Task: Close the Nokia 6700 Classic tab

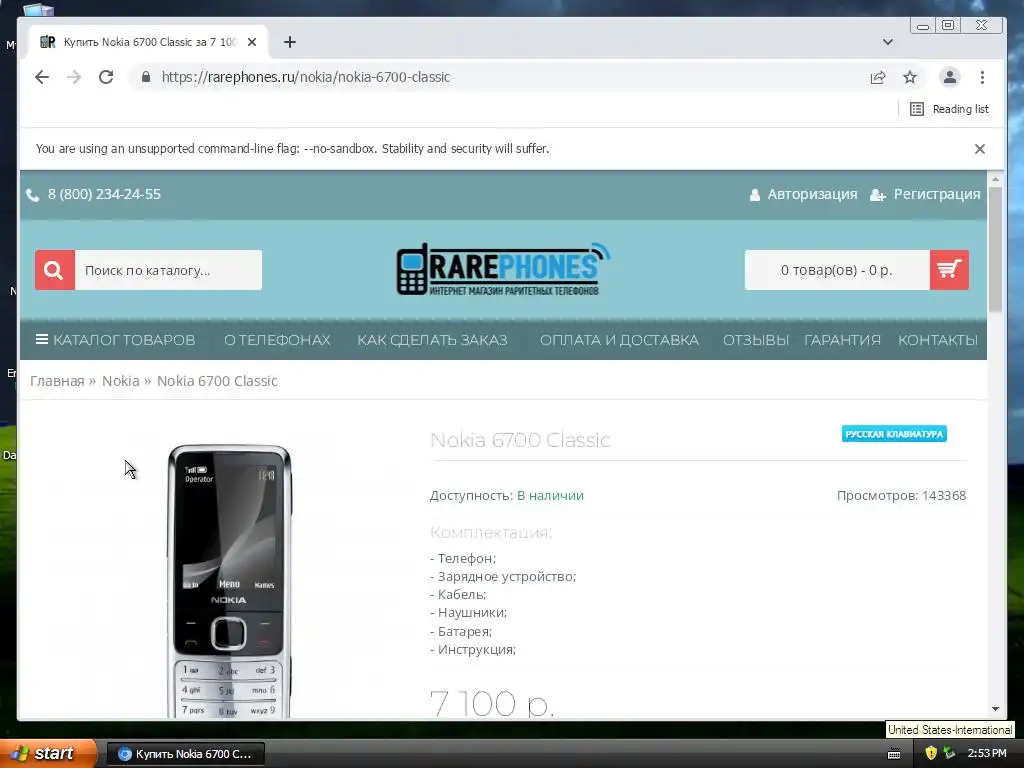Action: pyautogui.click(x=252, y=42)
